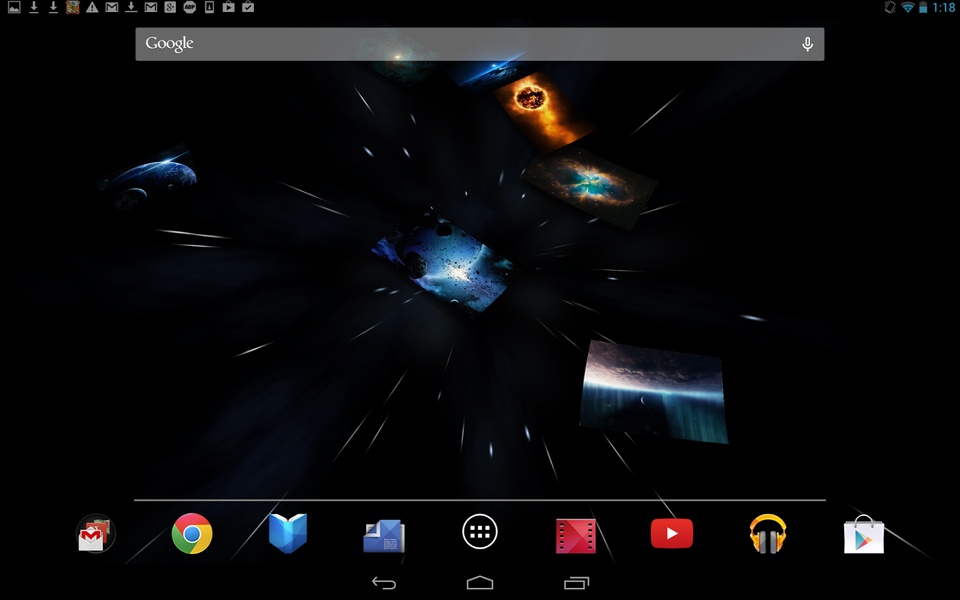The width and height of the screenshot is (960, 600).
Task: Tap the screenshot picture notification icon
Action: [14, 7]
